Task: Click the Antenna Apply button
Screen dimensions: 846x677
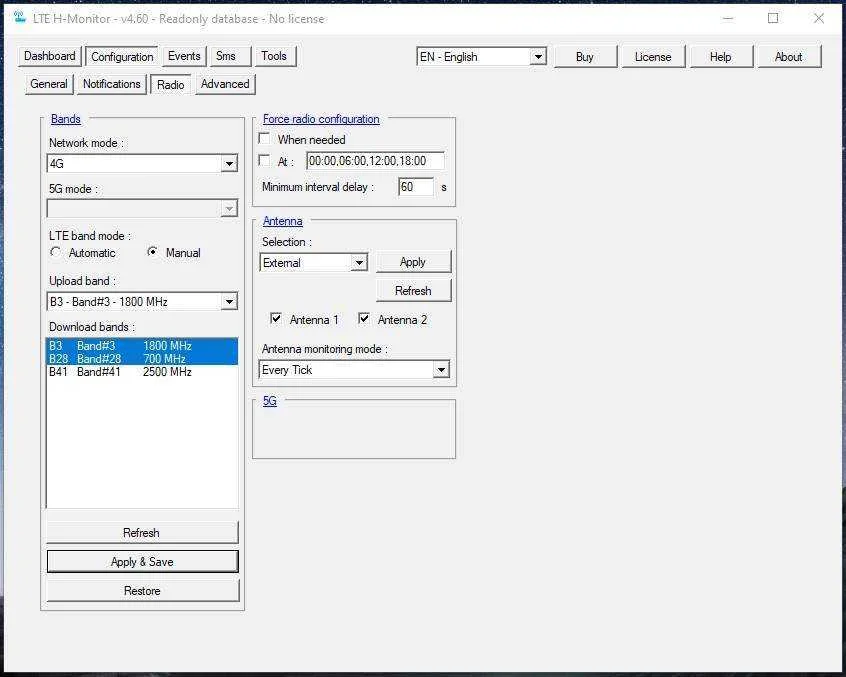Action: (413, 262)
